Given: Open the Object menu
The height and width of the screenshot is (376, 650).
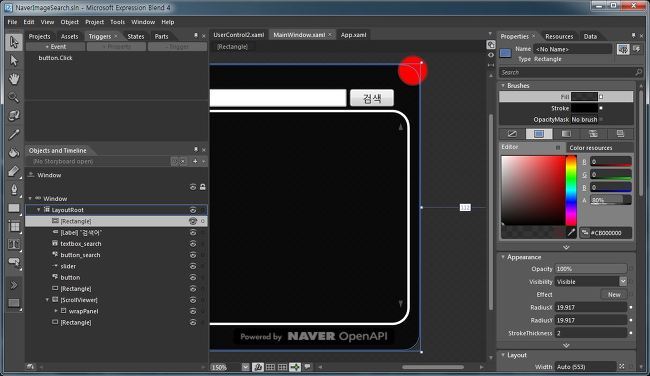Looking at the screenshot, I should point(69,22).
